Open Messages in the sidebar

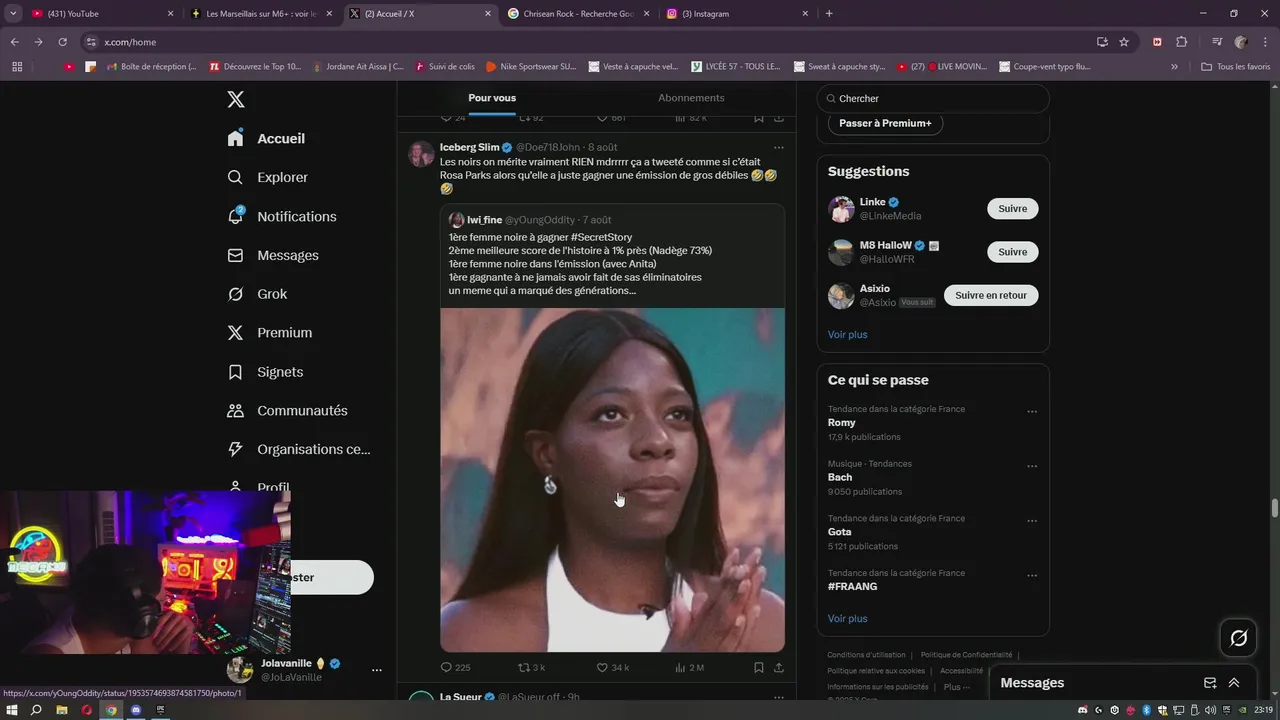272,255
